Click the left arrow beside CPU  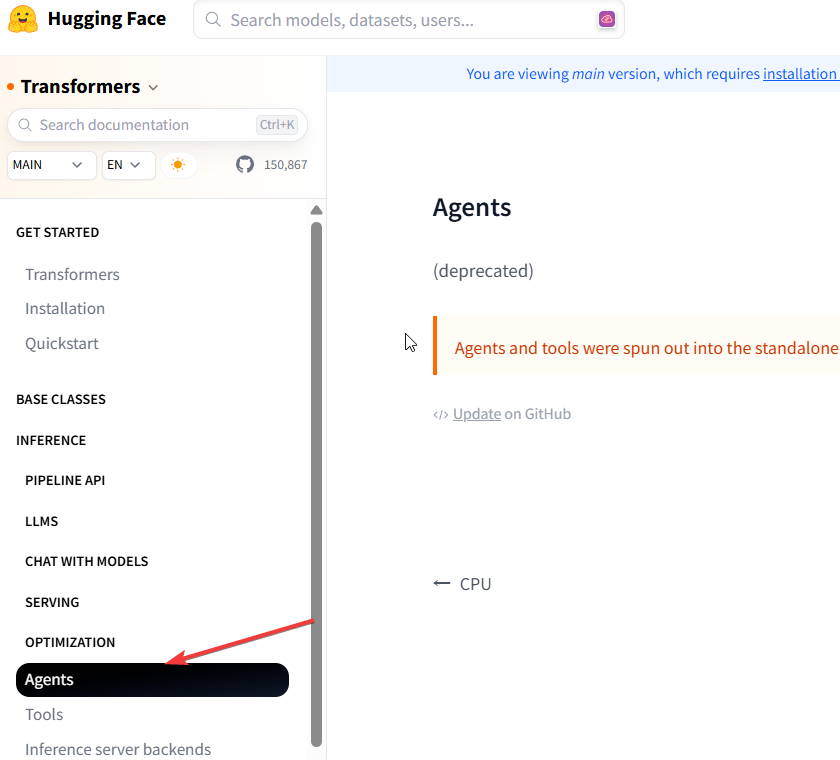coord(442,583)
